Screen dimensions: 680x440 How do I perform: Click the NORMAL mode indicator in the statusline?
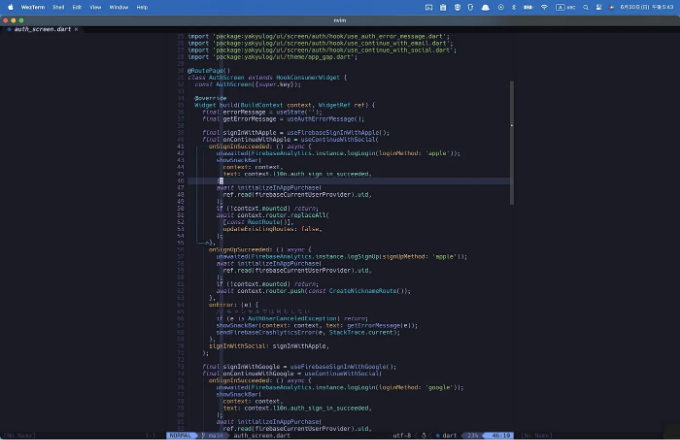point(180,435)
